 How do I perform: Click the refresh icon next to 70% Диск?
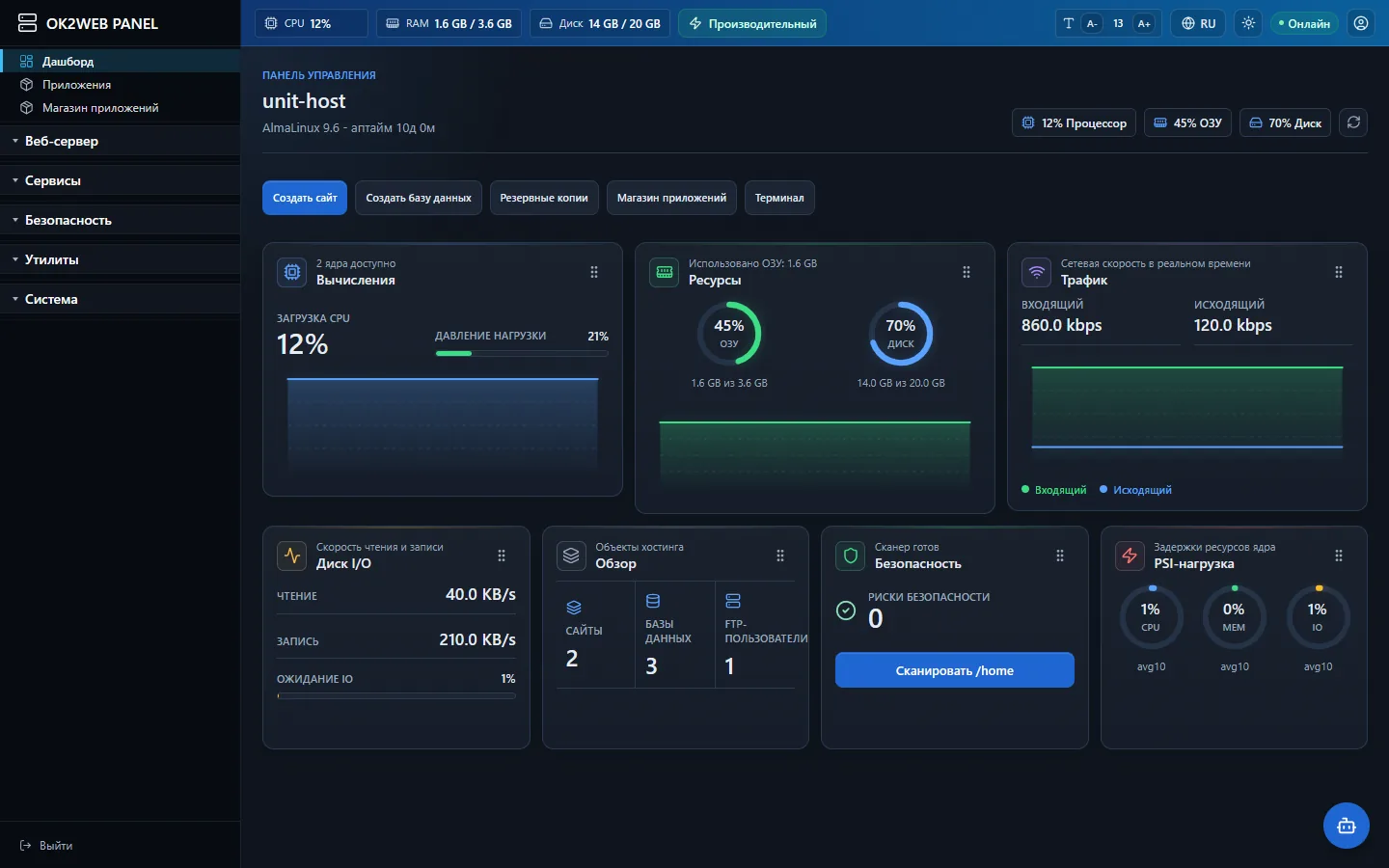pyautogui.click(x=1353, y=122)
